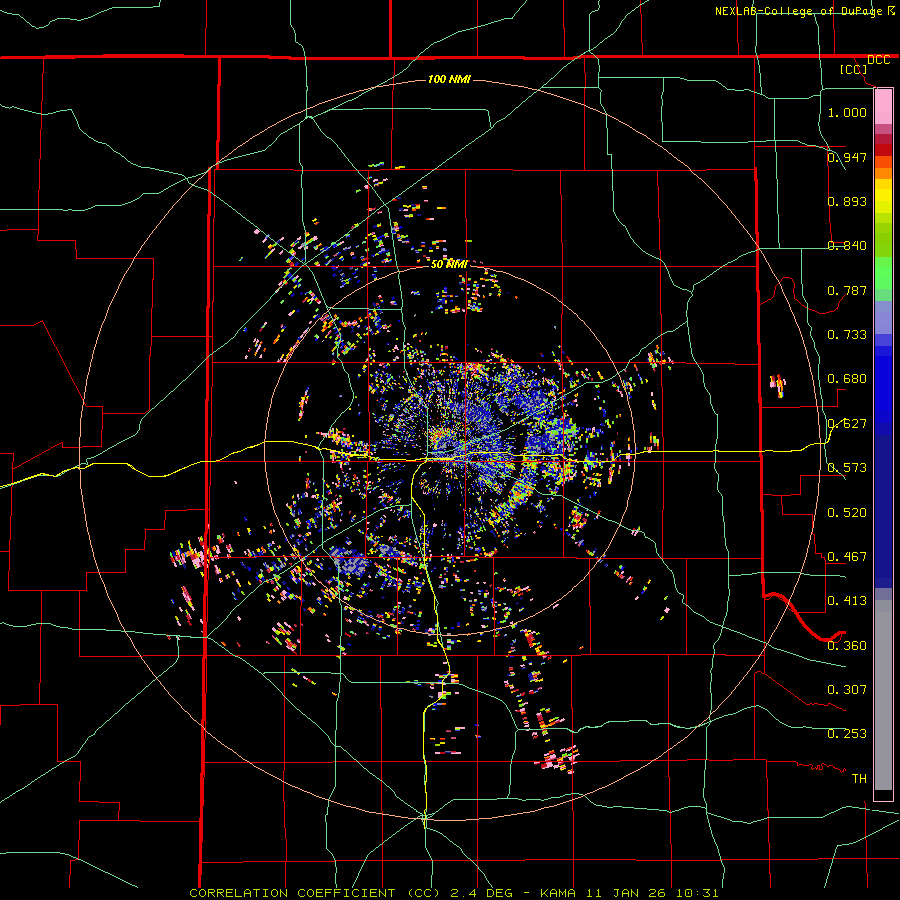The height and width of the screenshot is (900, 900).
Task: Pick the pink swatch at top of color scale
Action: (x=883, y=106)
